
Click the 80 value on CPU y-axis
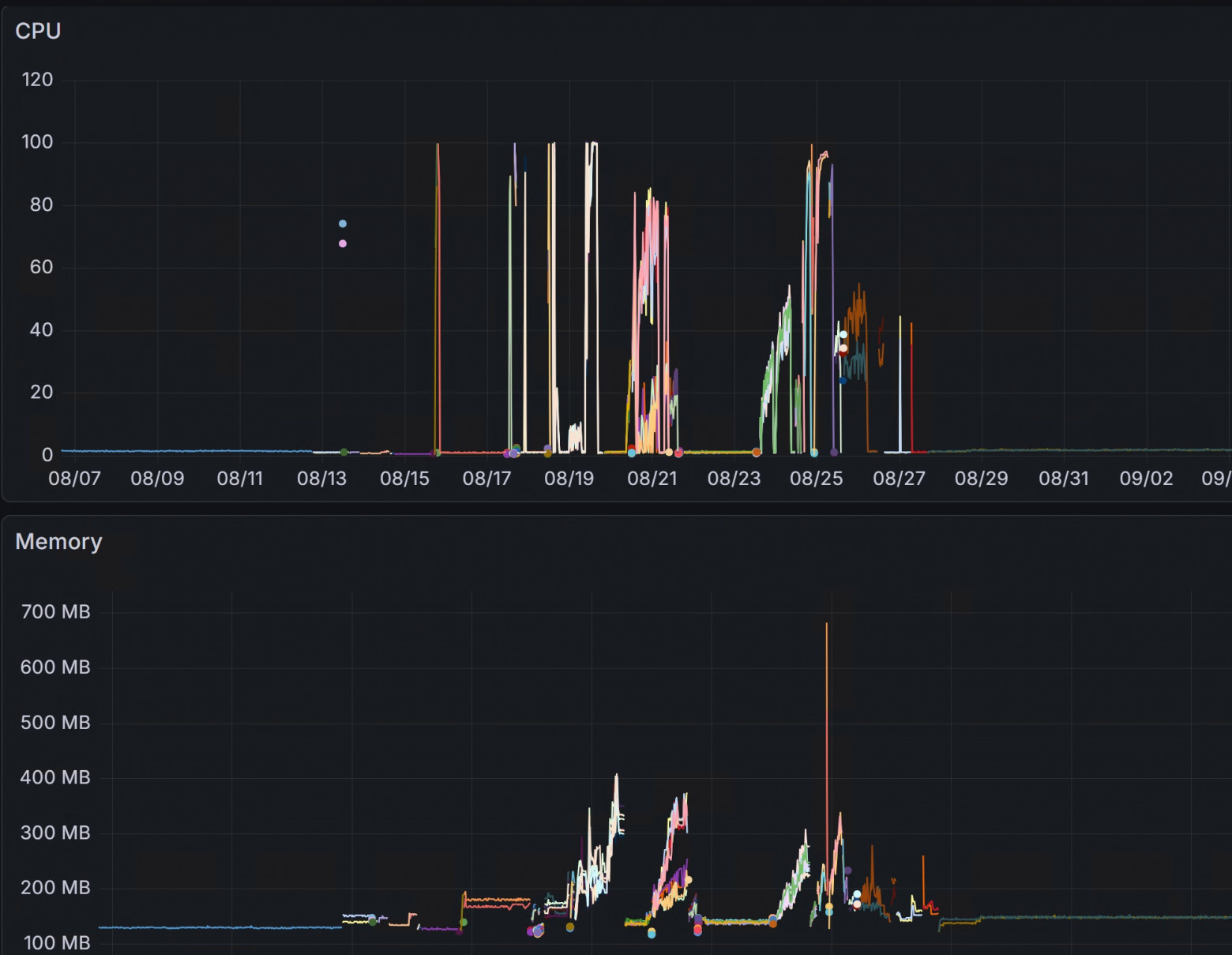(x=41, y=205)
